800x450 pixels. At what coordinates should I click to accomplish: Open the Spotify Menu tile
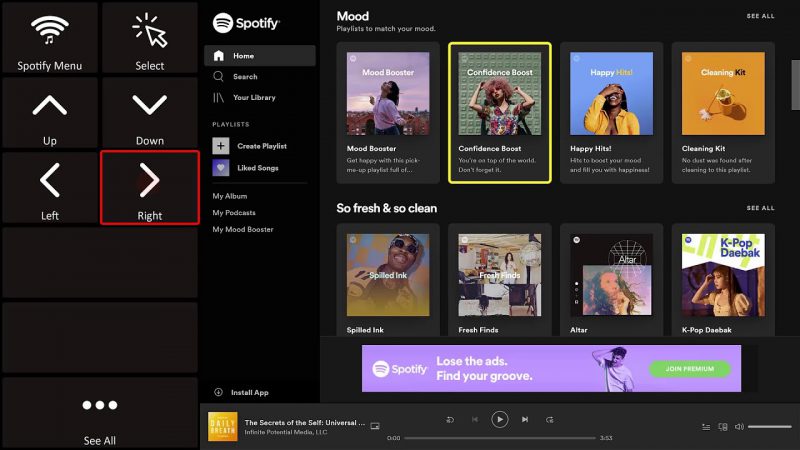49,38
